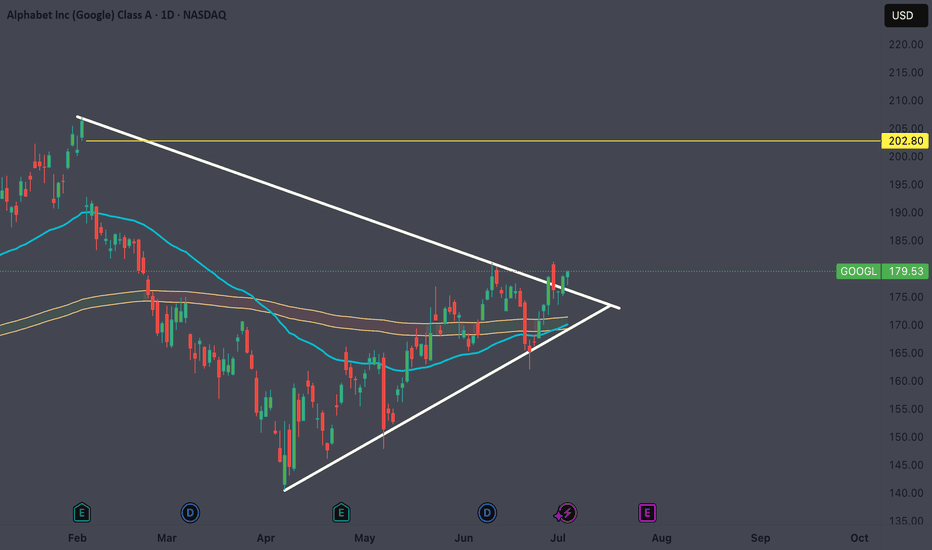Click the 210.00 price axis label
The height and width of the screenshot is (550, 932).
(x=906, y=100)
